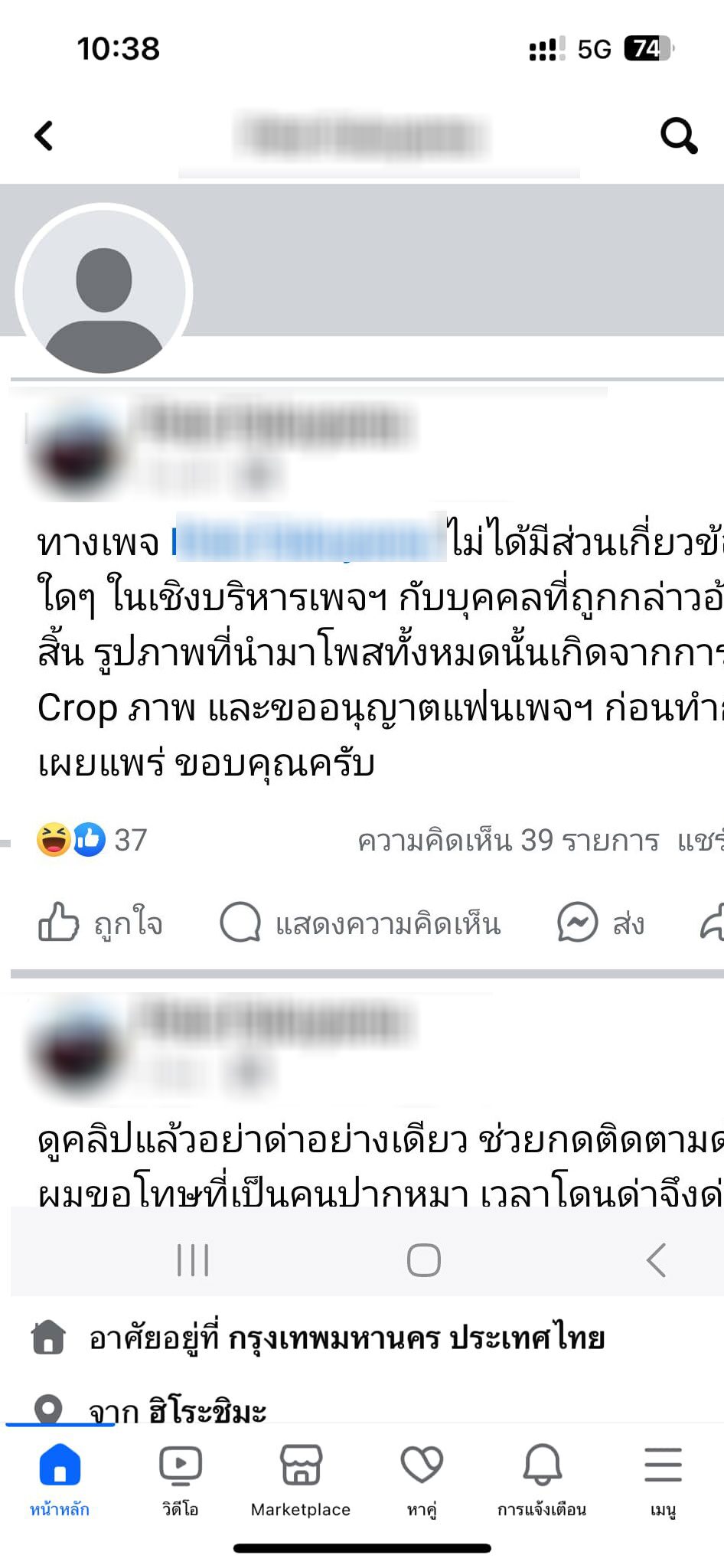Open search with the magnifying glass icon
This screenshot has width=724, height=1568.
coord(679,136)
